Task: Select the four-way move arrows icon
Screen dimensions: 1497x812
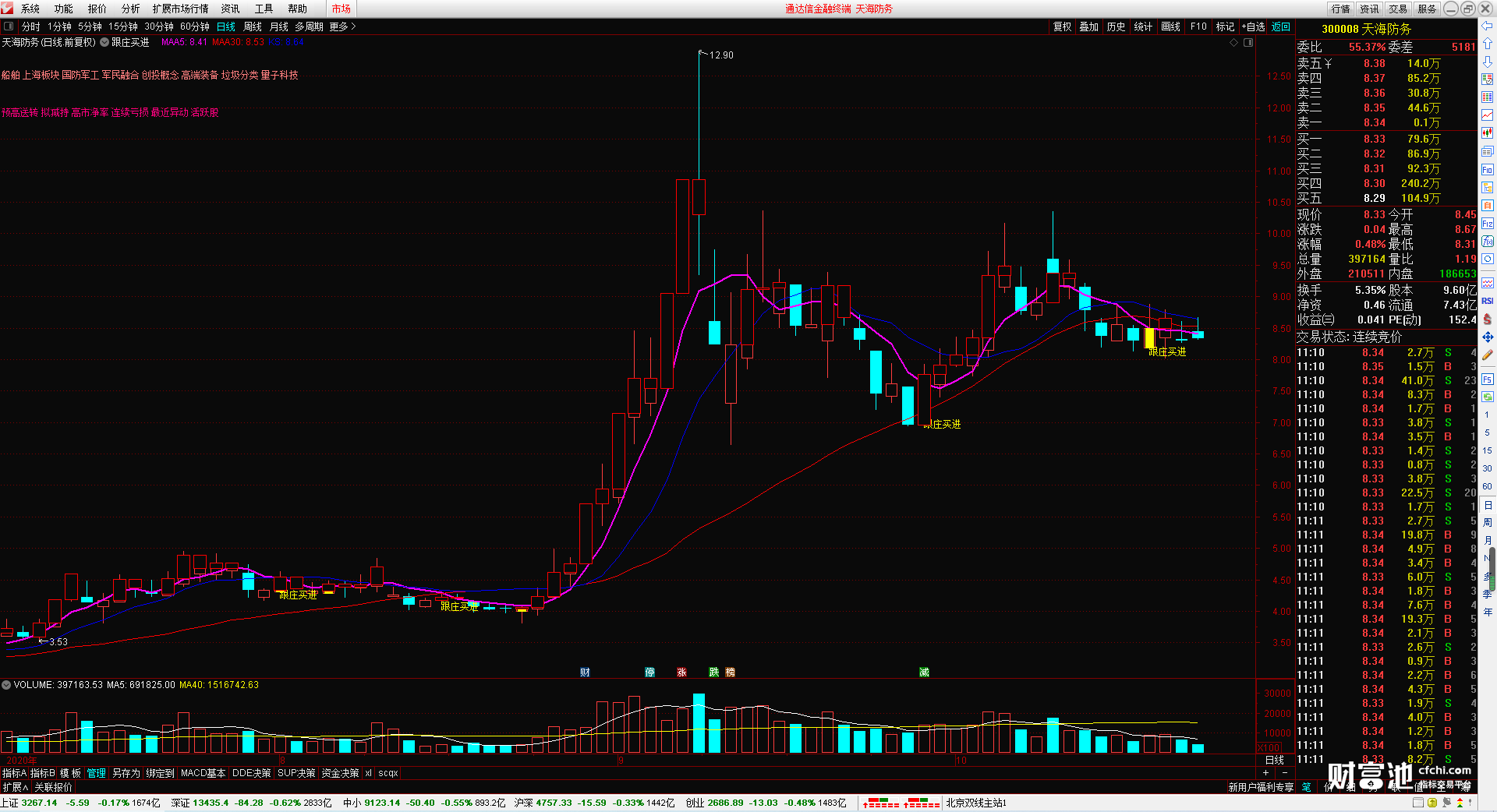Action: tap(1488, 337)
